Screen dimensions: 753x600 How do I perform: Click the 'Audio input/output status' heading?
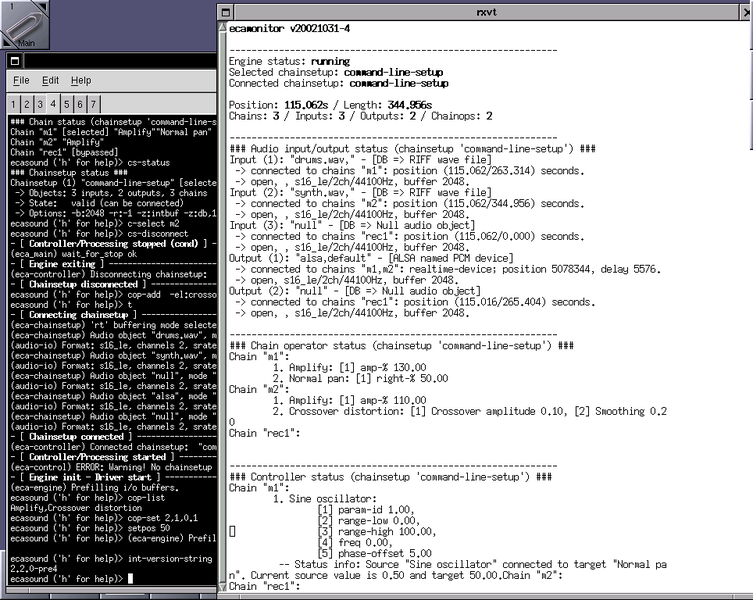coord(413,148)
